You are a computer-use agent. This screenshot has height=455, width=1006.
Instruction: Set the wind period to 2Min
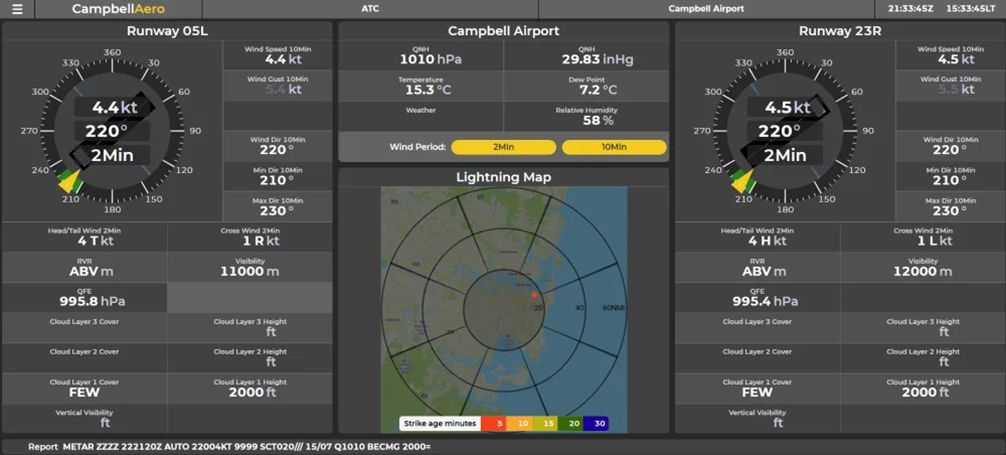(503, 147)
